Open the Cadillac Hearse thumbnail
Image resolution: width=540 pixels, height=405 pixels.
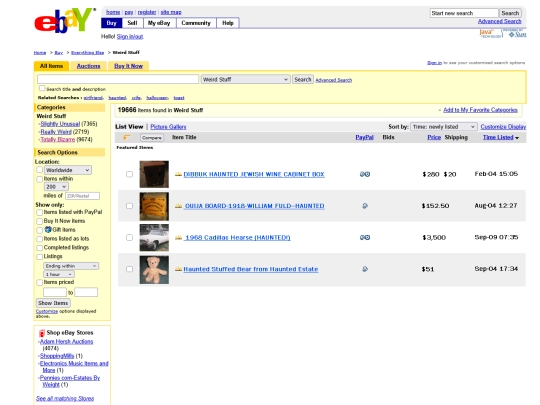click(x=154, y=238)
